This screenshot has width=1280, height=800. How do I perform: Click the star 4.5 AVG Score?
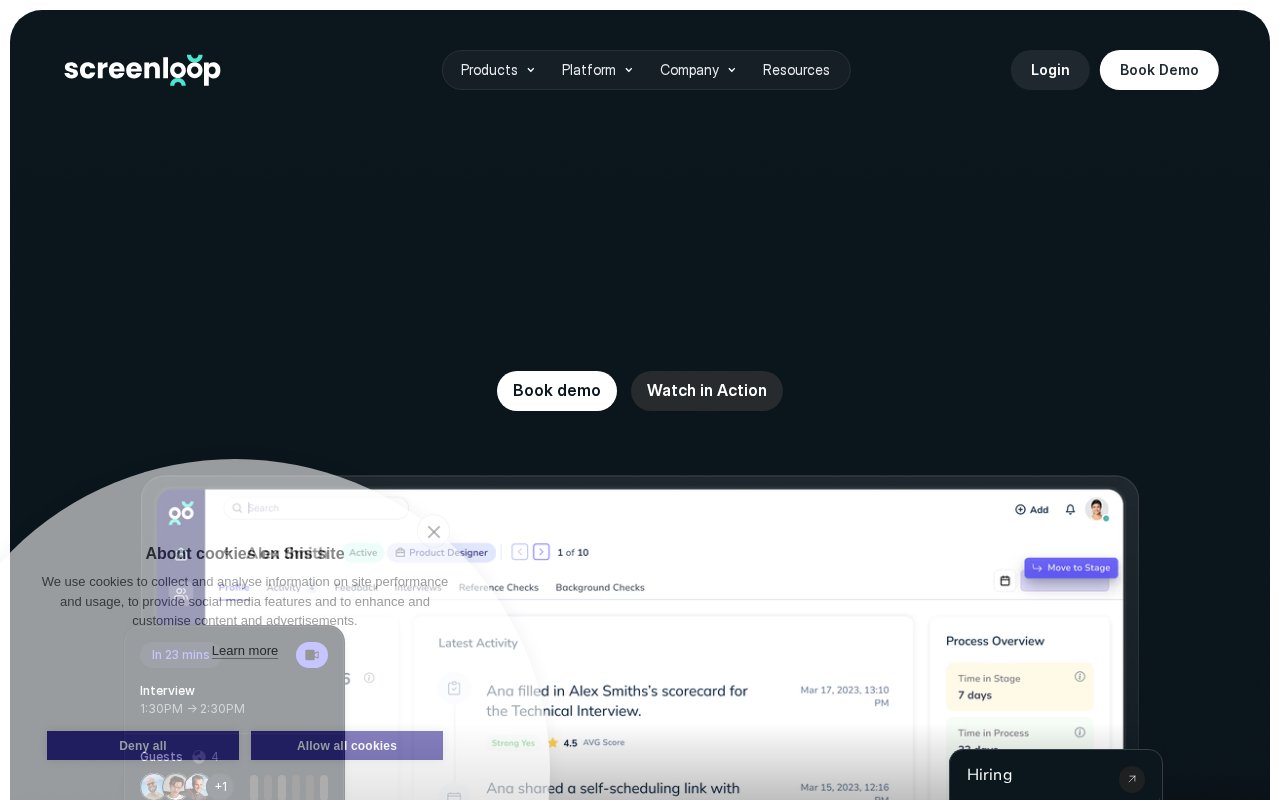(x=586, y=743)
